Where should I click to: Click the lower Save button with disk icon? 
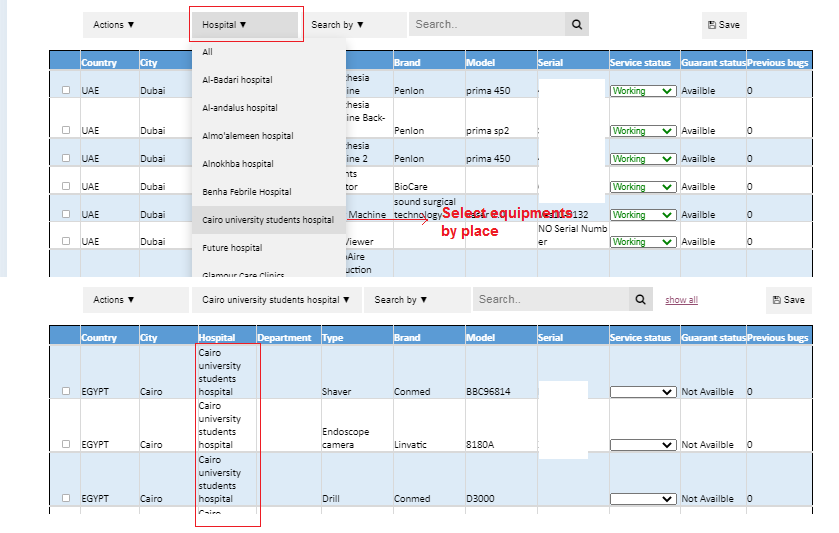(788, 300)
